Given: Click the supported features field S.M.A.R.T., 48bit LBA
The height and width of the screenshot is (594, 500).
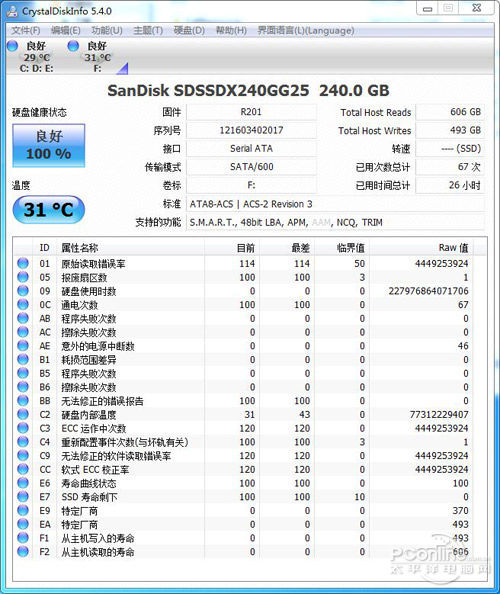Looking at the screenshot, I should click(336, 222).
